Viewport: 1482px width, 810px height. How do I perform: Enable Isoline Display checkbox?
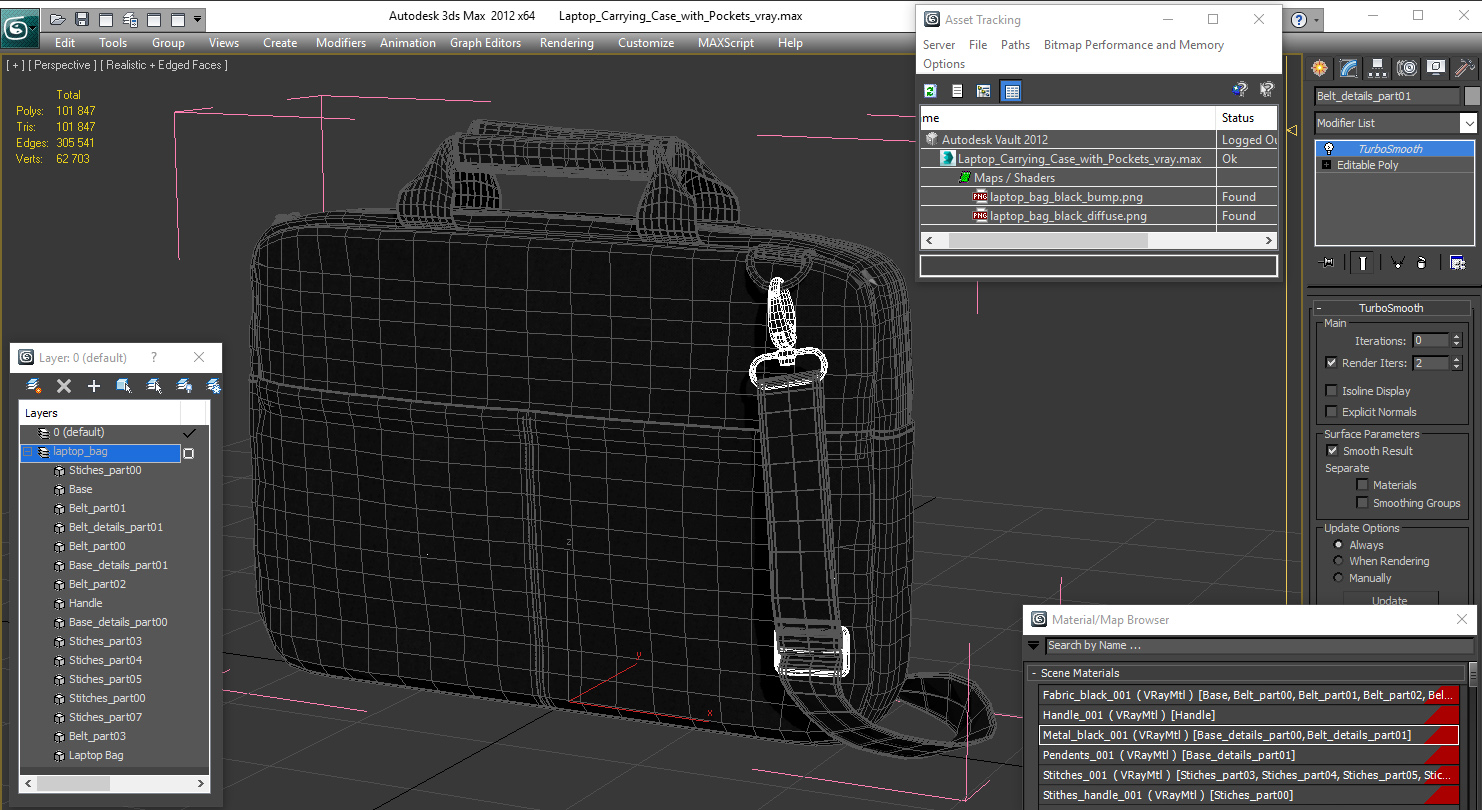click(1331, 391)
